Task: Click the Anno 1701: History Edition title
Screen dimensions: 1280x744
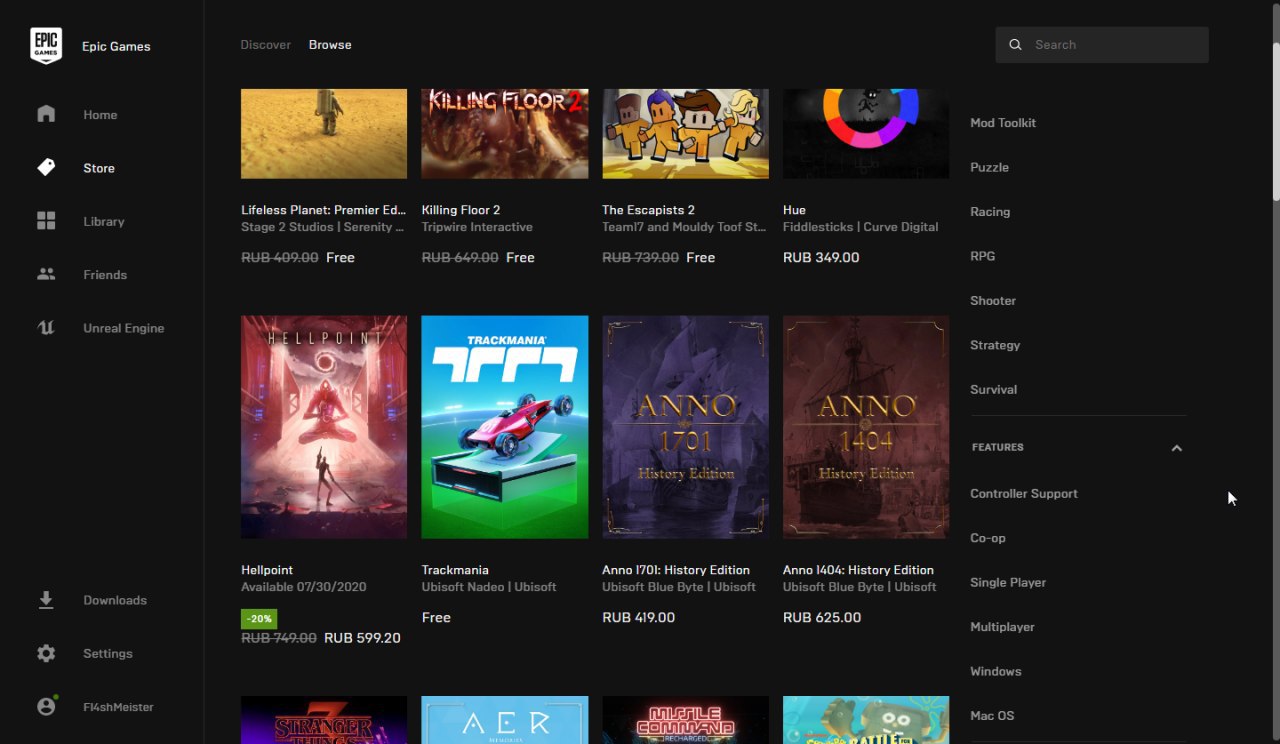Action: (676, 570)
